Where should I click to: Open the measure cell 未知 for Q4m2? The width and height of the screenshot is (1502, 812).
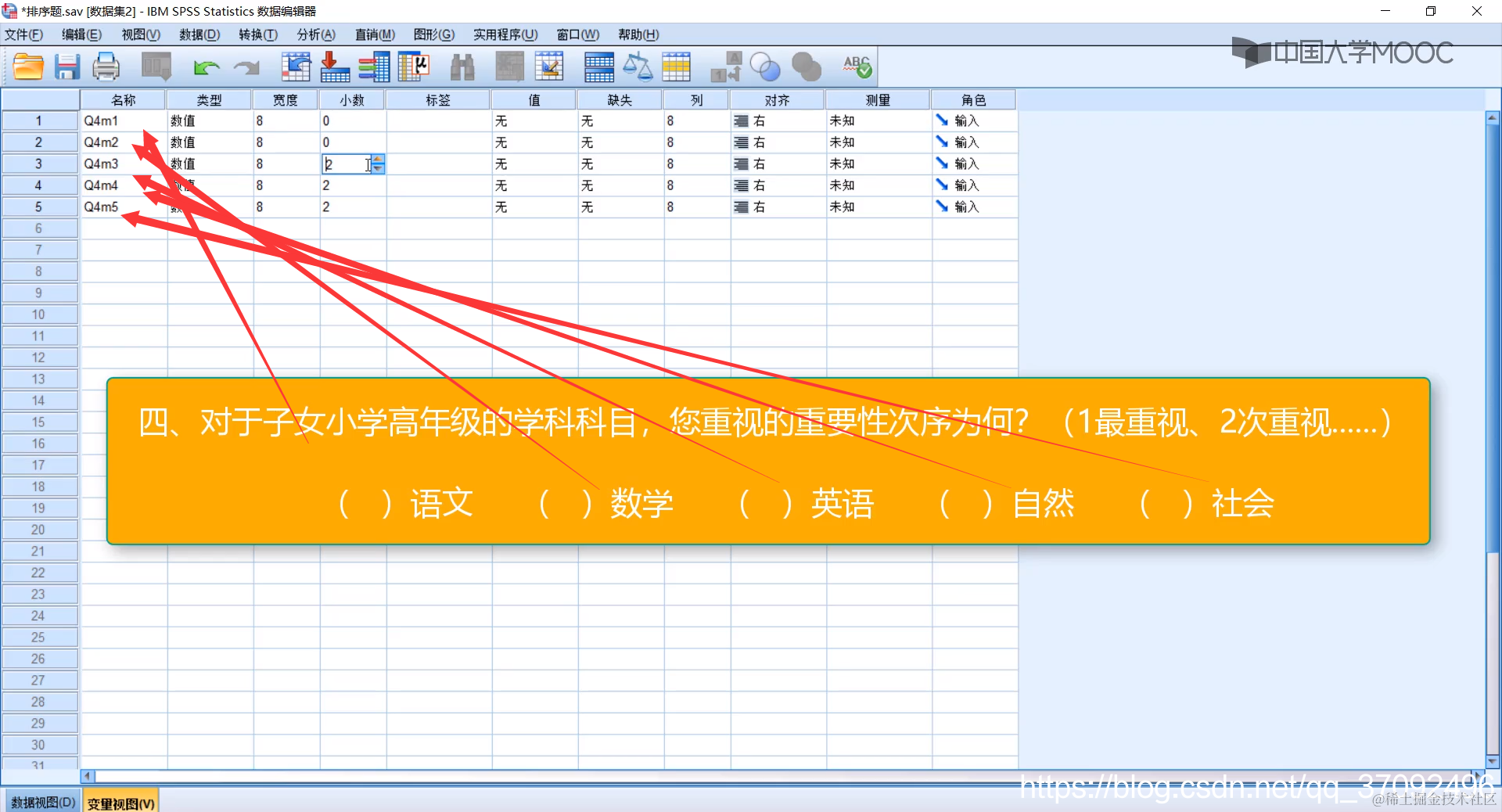tap(879, 142)
